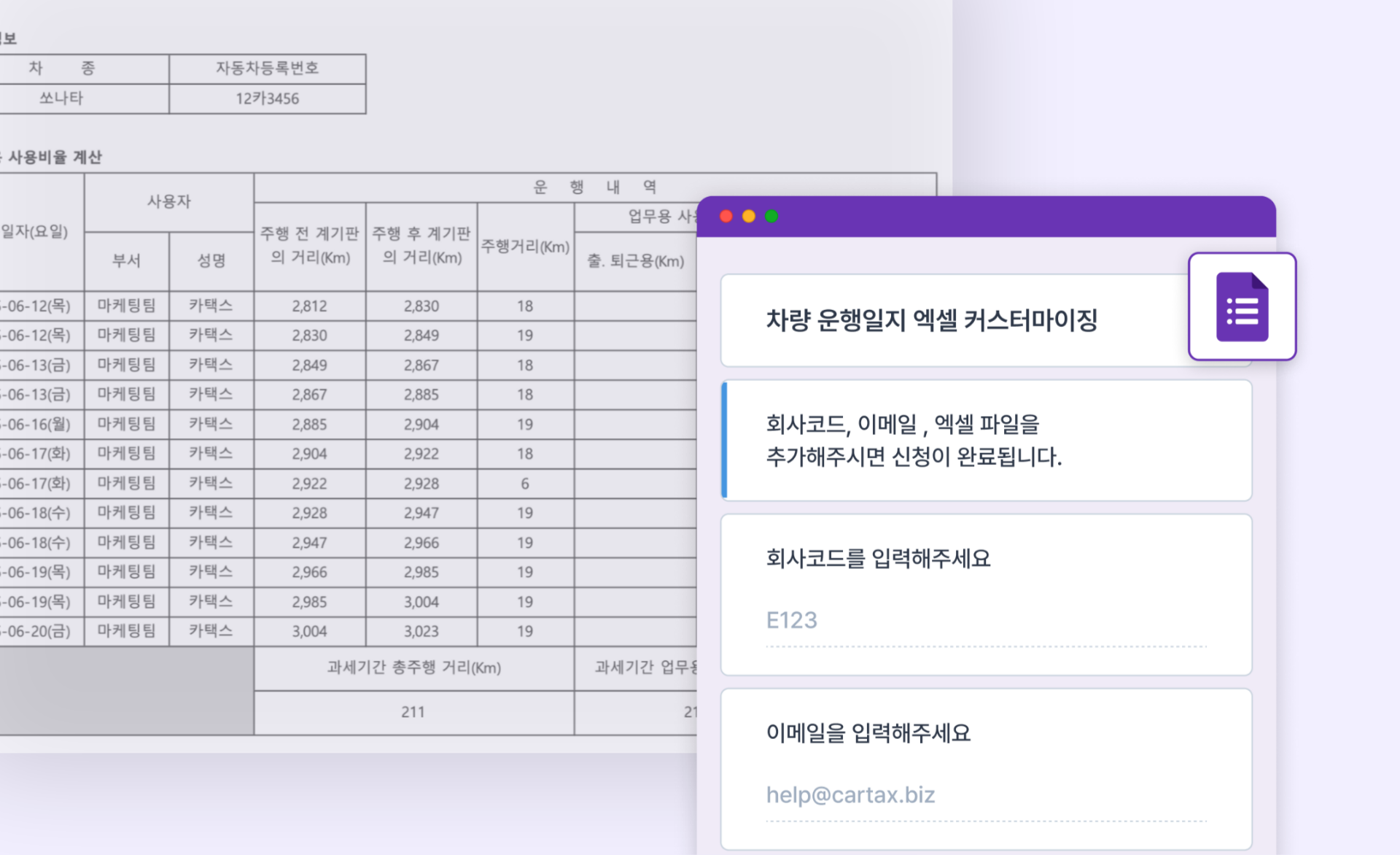Click the yellow traffic light dot on form window
This screenshot has height=855, width=1400.
(747, 216)
